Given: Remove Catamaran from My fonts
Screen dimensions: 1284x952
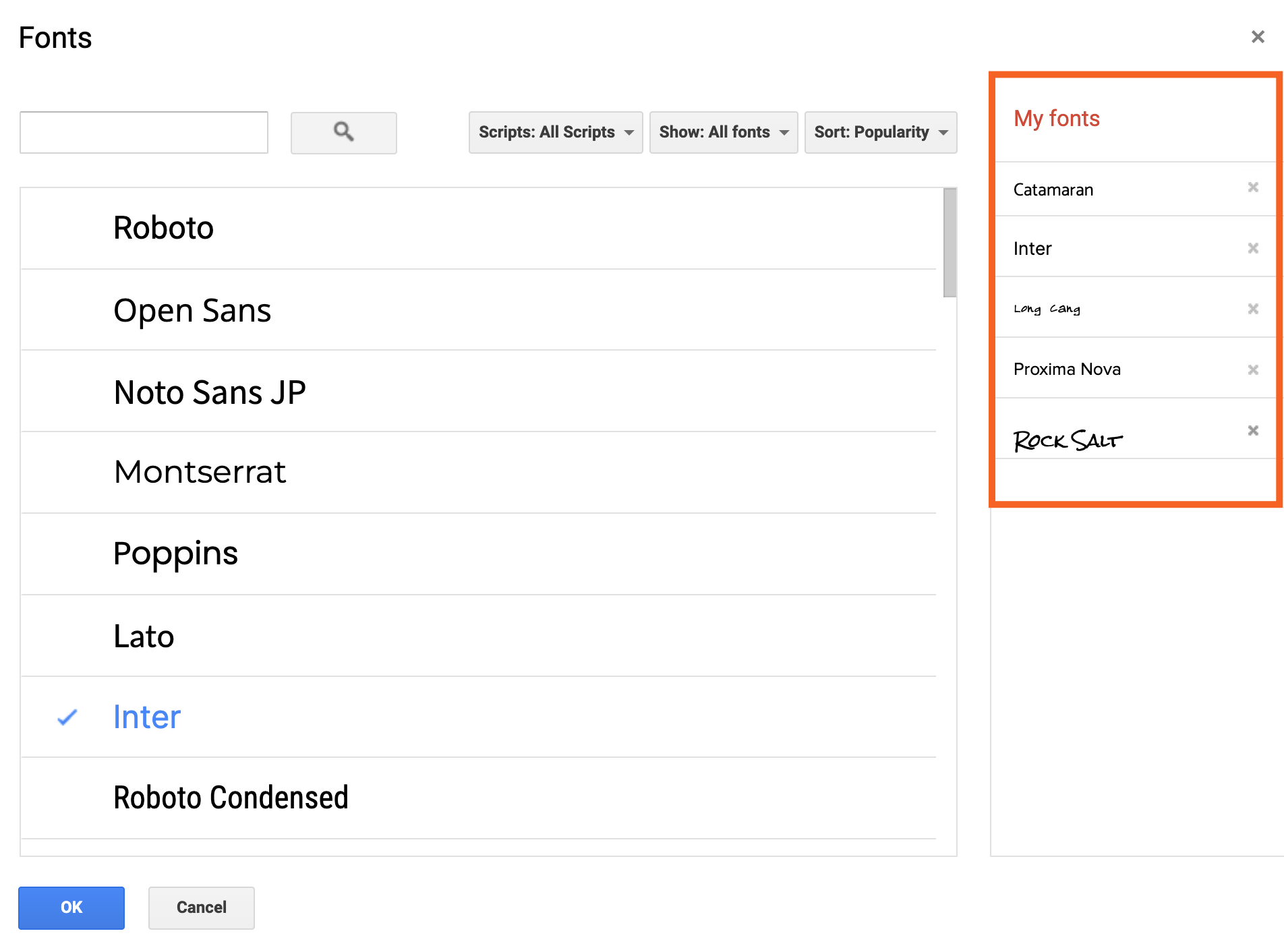Looking at the screenshot, I should (x=1253, y=187).
